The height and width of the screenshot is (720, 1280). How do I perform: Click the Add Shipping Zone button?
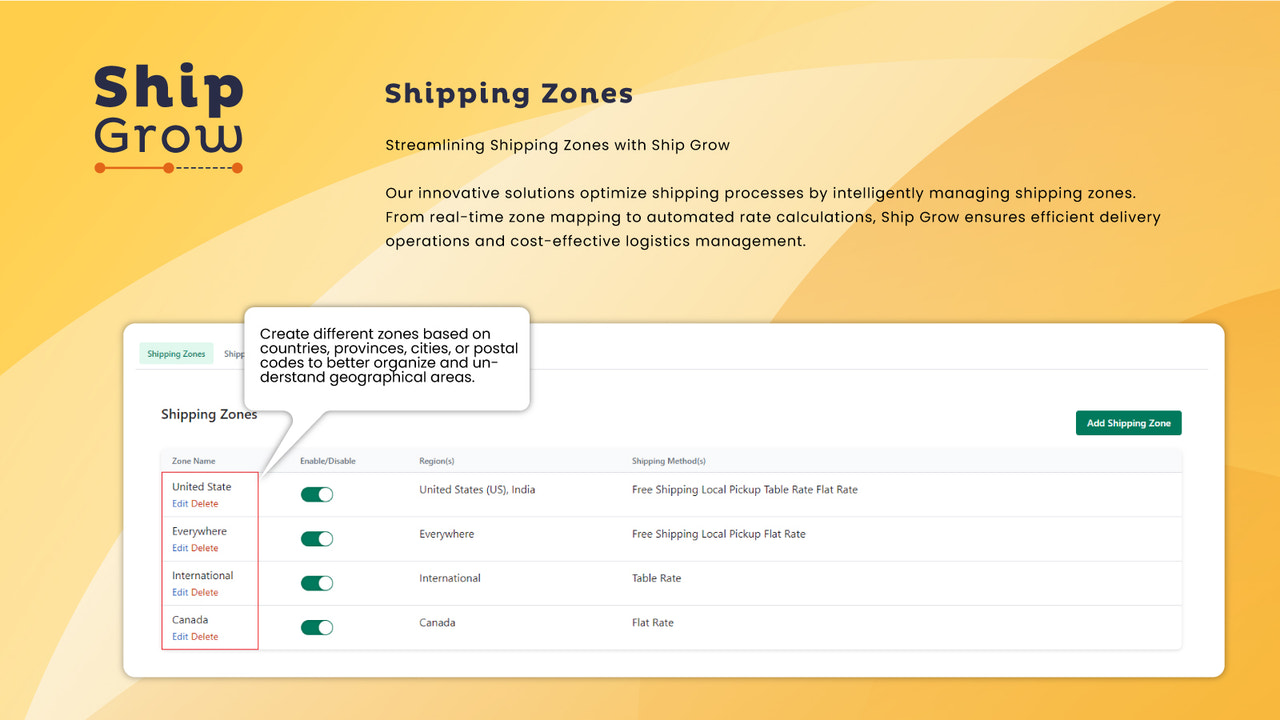[x=1128, y=422]
